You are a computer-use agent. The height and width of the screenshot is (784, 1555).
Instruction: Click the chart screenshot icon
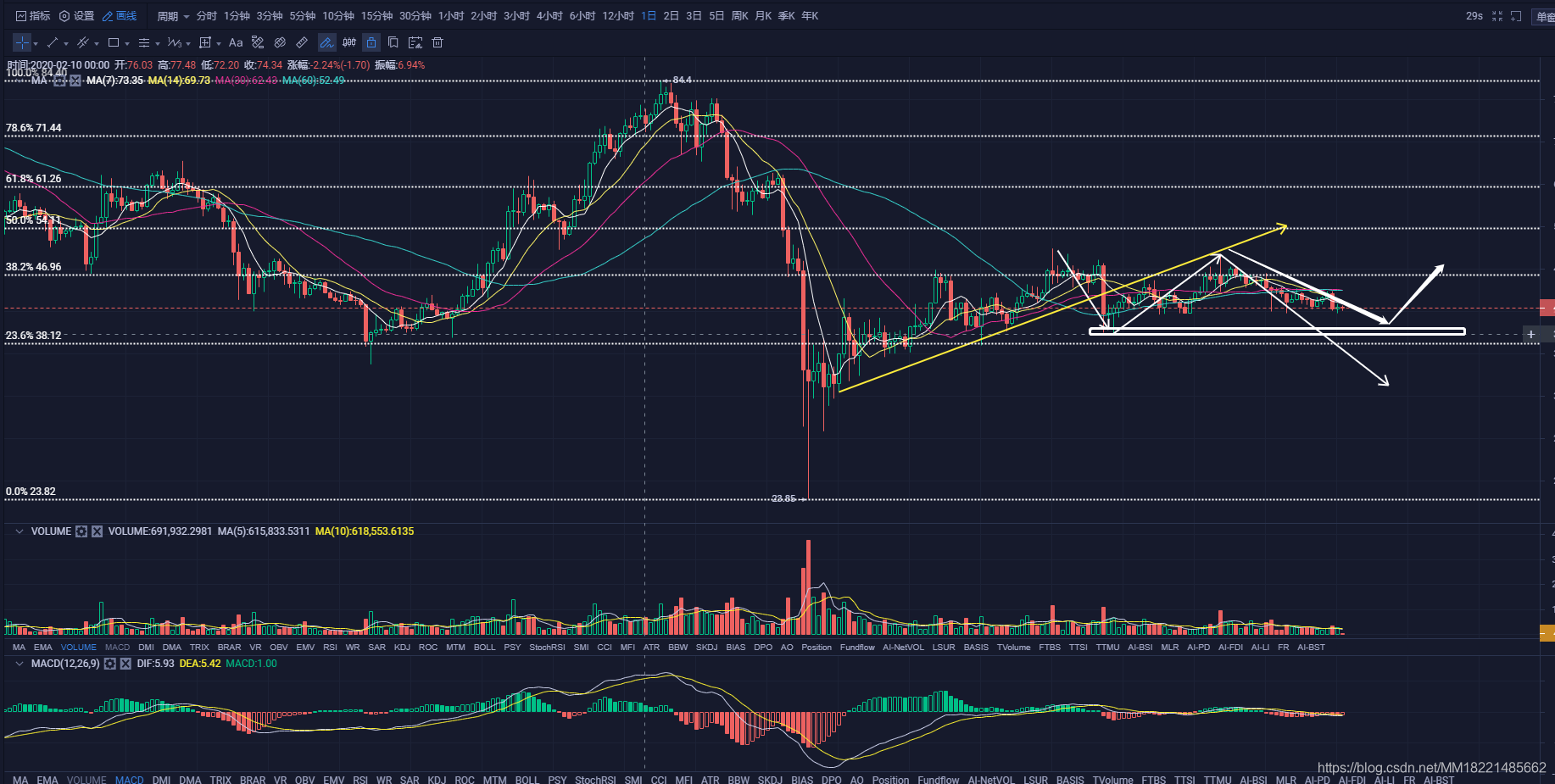coord(415,42)
